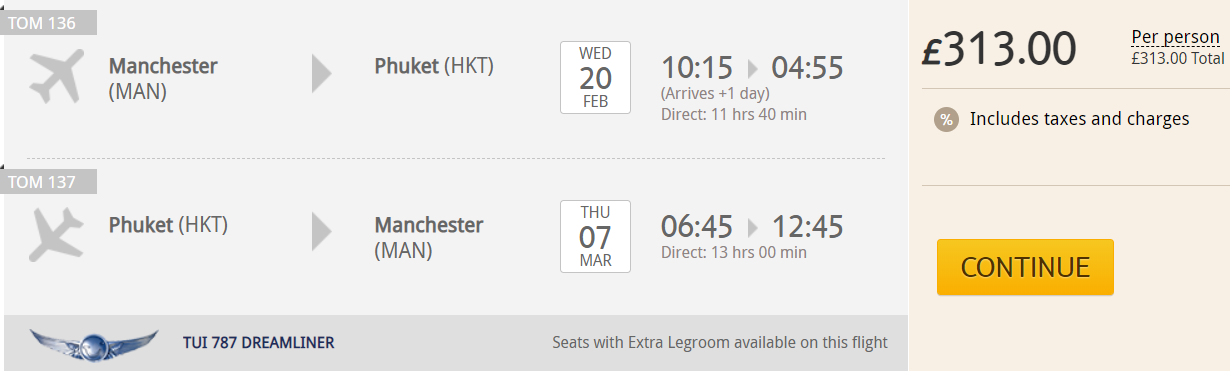Select the TOM 137 flight tag
Viewport: 1230px width, 373px height.
pos(49,182)
